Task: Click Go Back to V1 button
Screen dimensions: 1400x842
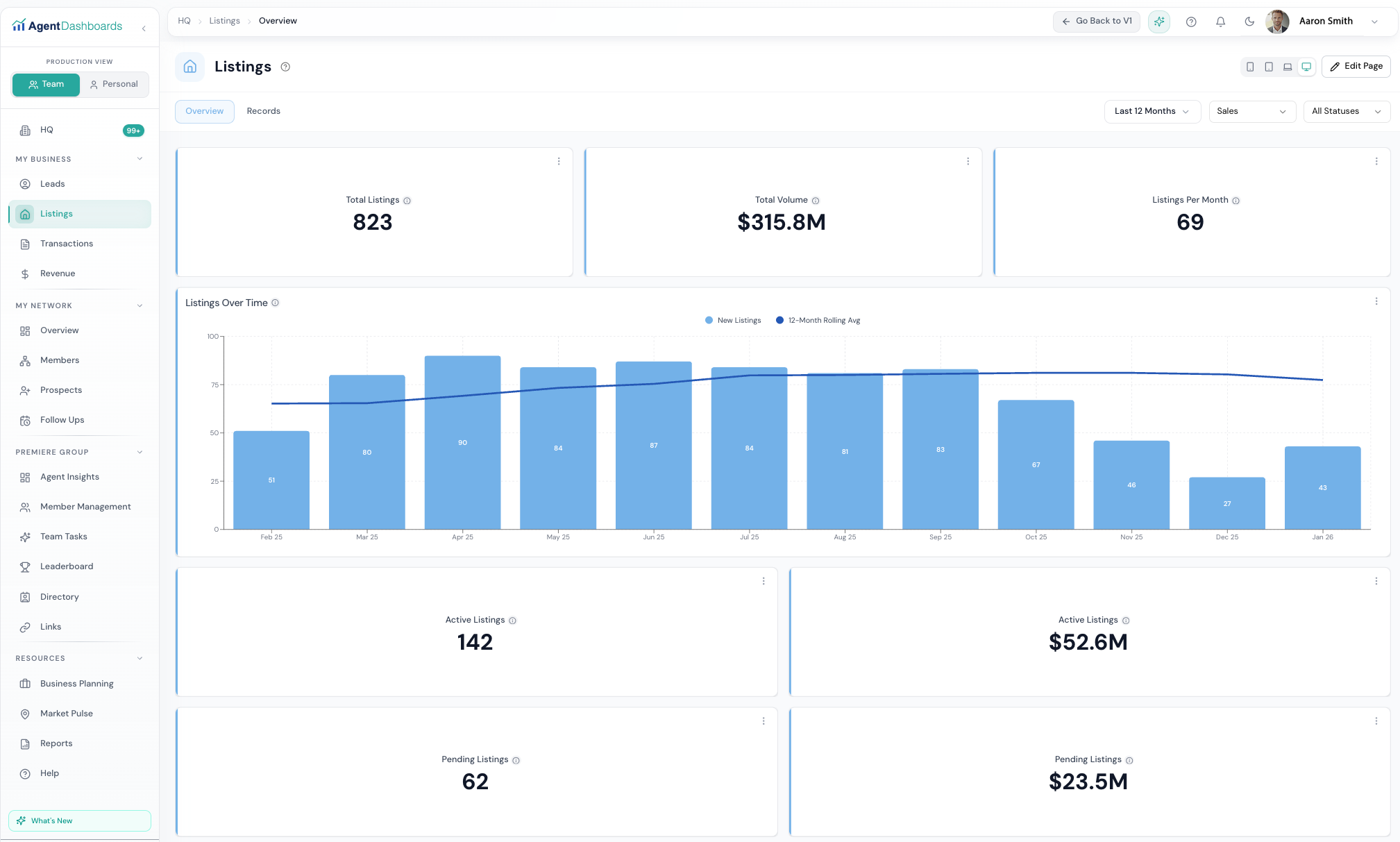Action: (x=1096, y=21)
